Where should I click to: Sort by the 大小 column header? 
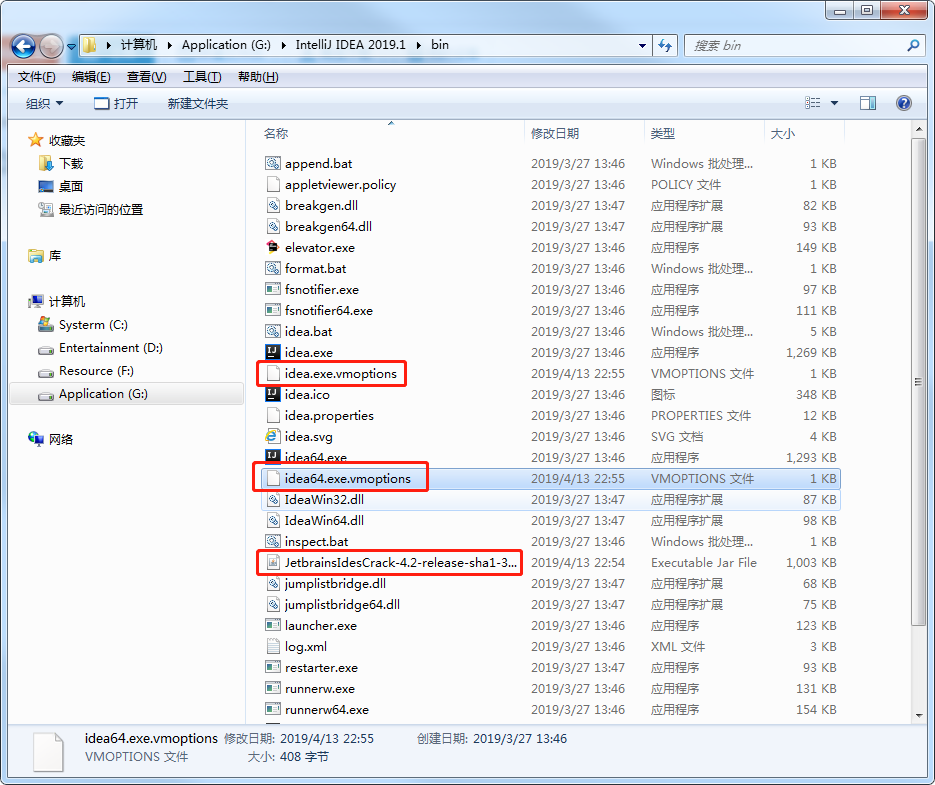[x=782, y=133]
